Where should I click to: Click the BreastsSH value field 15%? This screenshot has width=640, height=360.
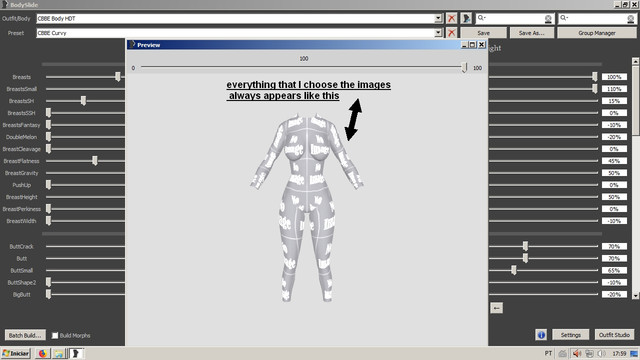(x=614, y=101)
